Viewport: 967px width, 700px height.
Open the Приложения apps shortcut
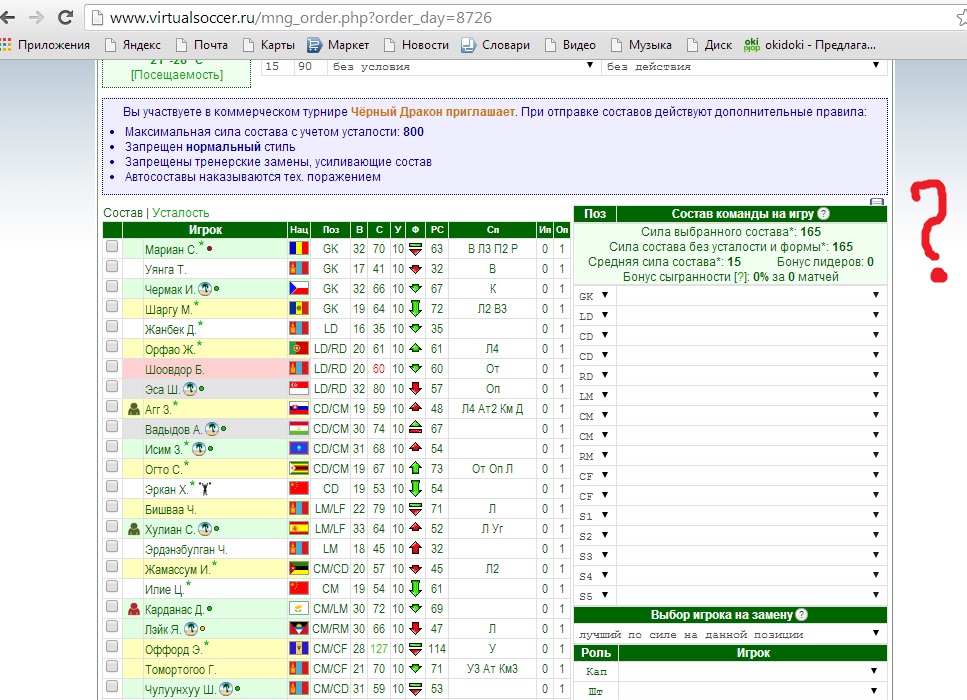[46, 44]
